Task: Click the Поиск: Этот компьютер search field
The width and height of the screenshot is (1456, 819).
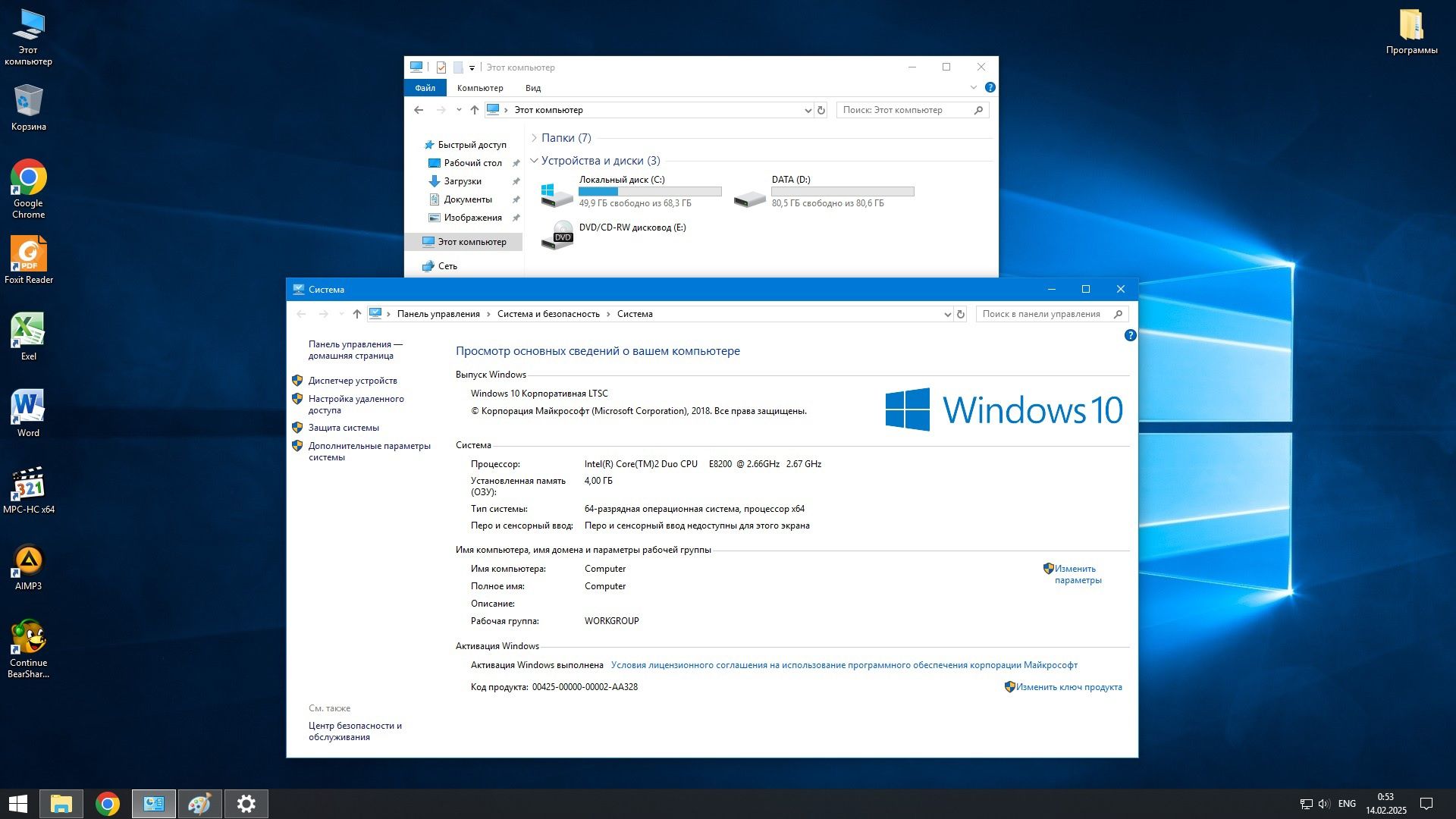Action: point(912,110)
